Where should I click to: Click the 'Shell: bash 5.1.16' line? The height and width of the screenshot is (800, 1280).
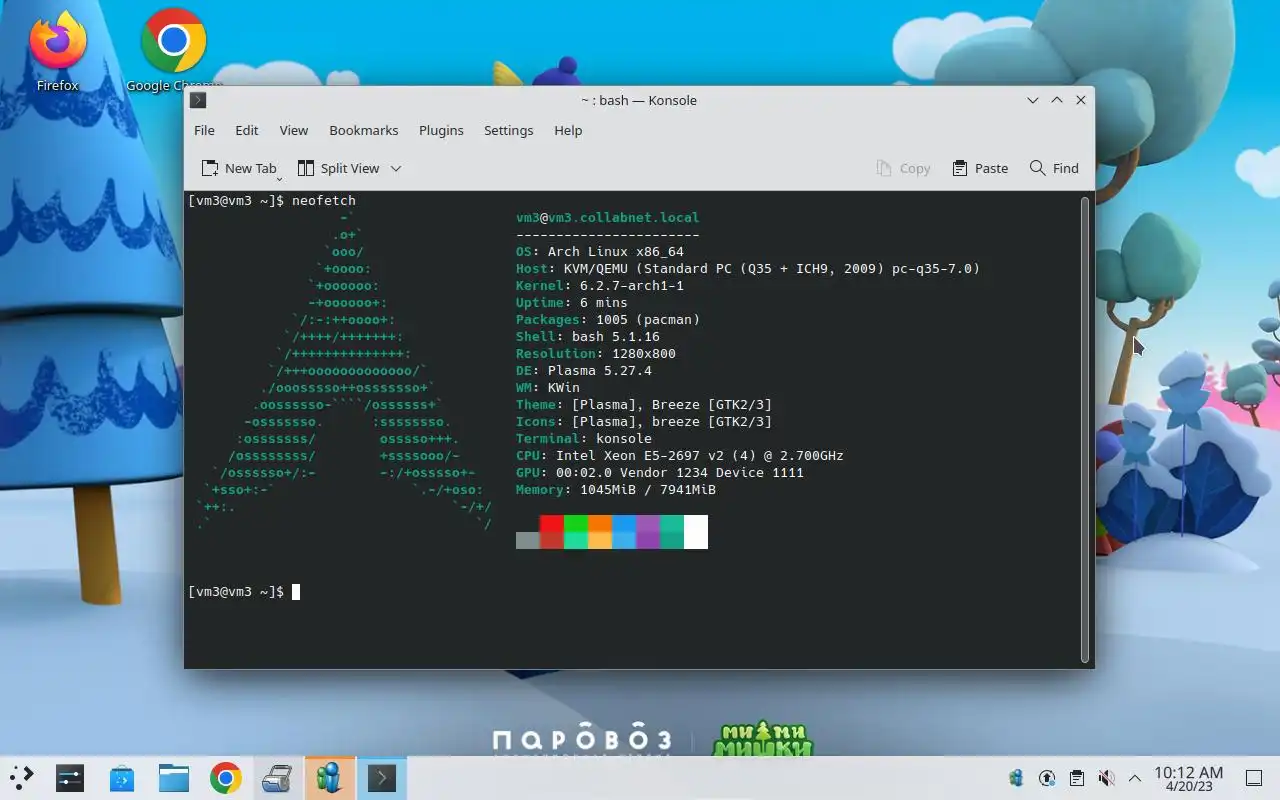[588, 337]
